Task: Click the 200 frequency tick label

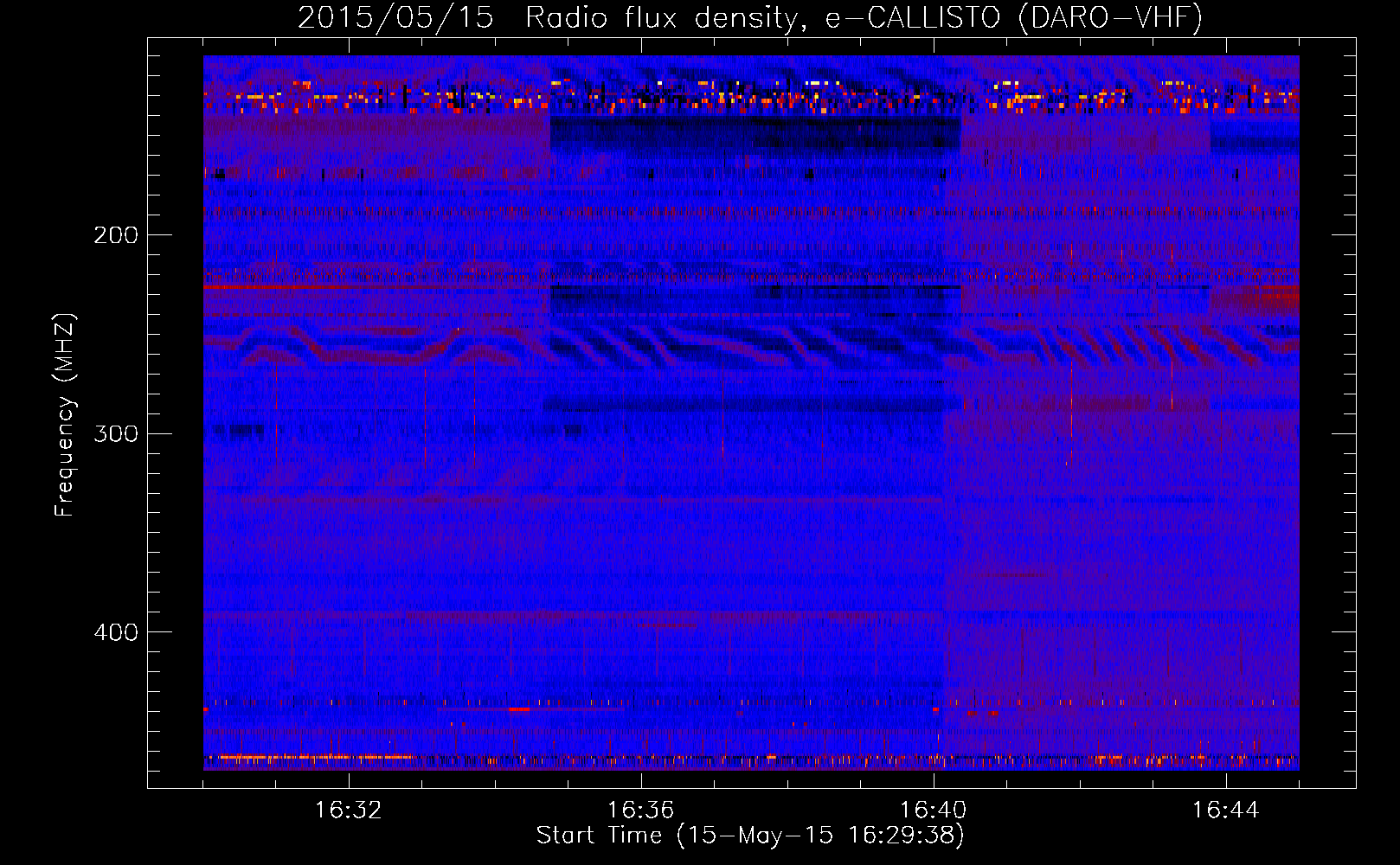Action: 116,235
